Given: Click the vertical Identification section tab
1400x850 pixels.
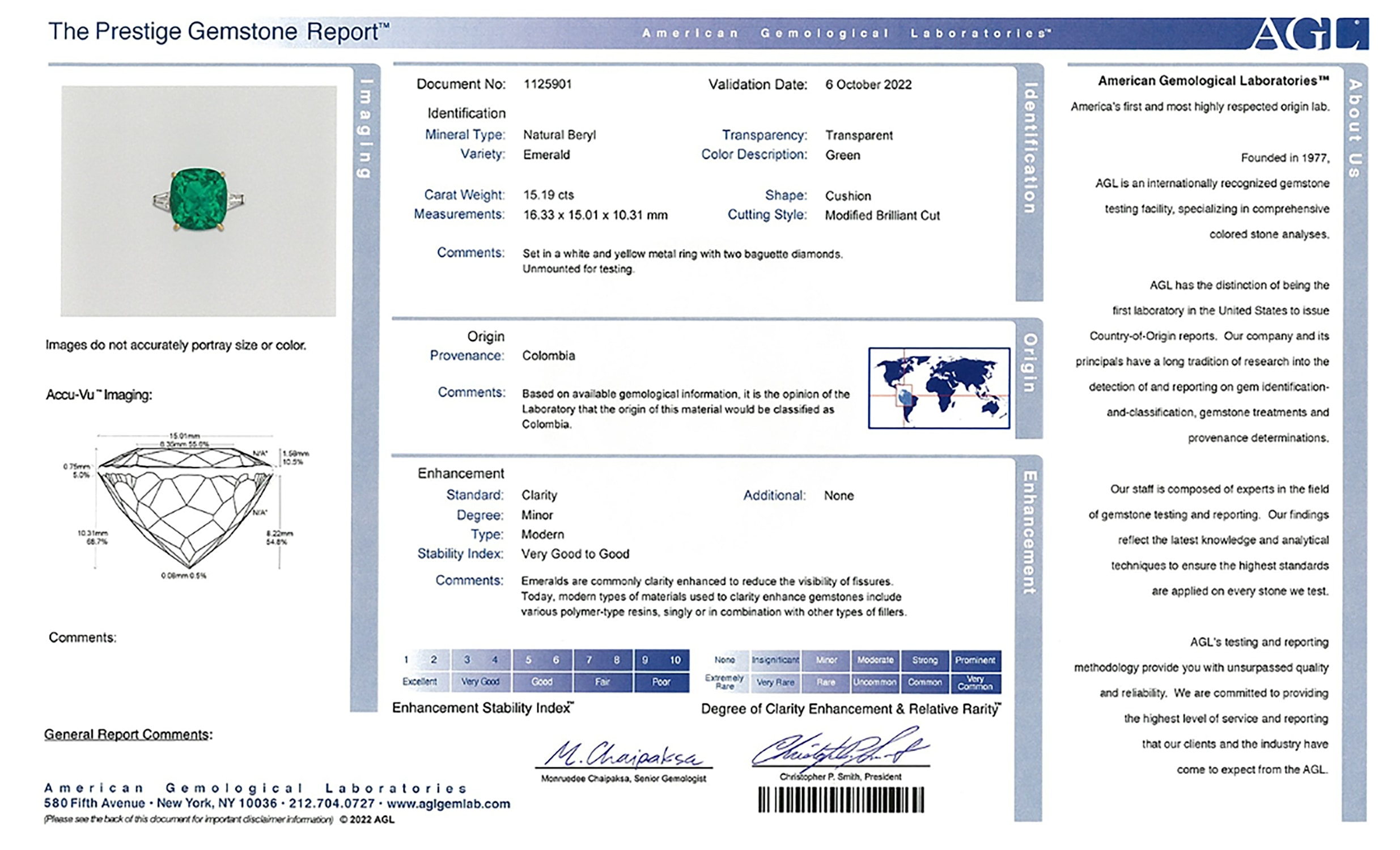Looking at the screenshot, I should click(1029, 149).
